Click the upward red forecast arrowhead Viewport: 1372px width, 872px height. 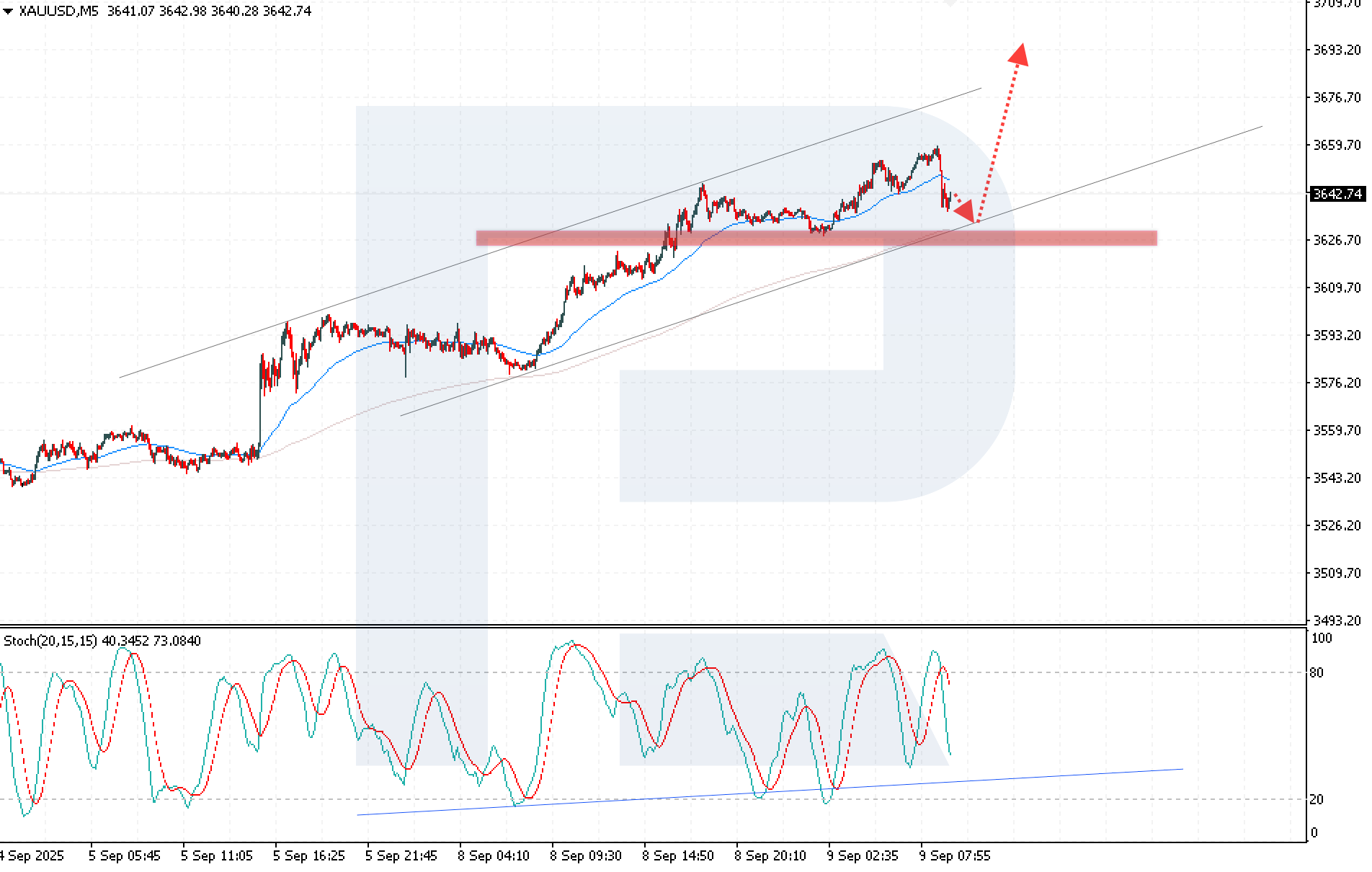pos(1019,55)
